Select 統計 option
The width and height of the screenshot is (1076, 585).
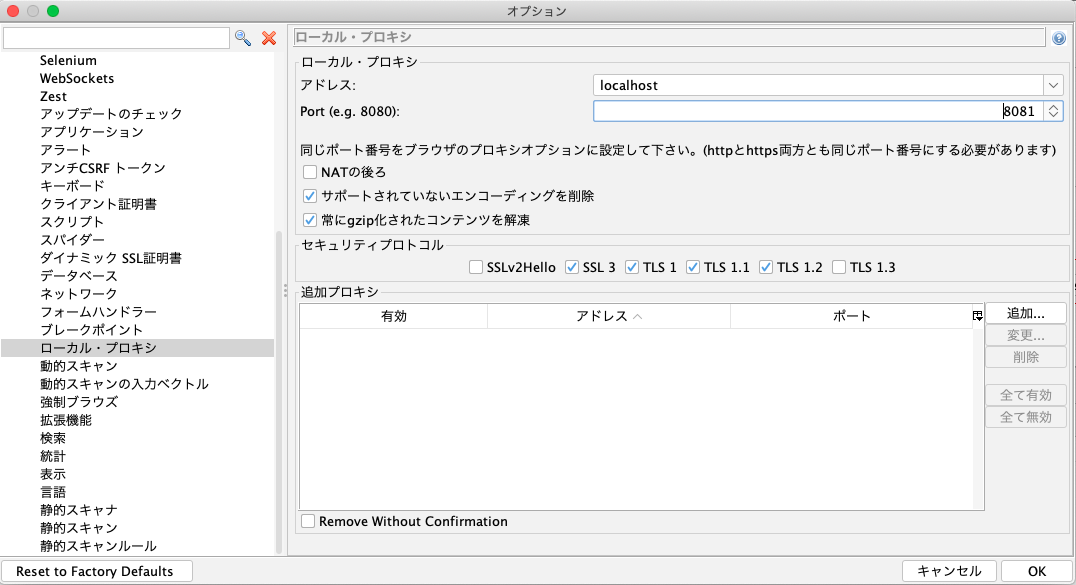coord(53,456)
